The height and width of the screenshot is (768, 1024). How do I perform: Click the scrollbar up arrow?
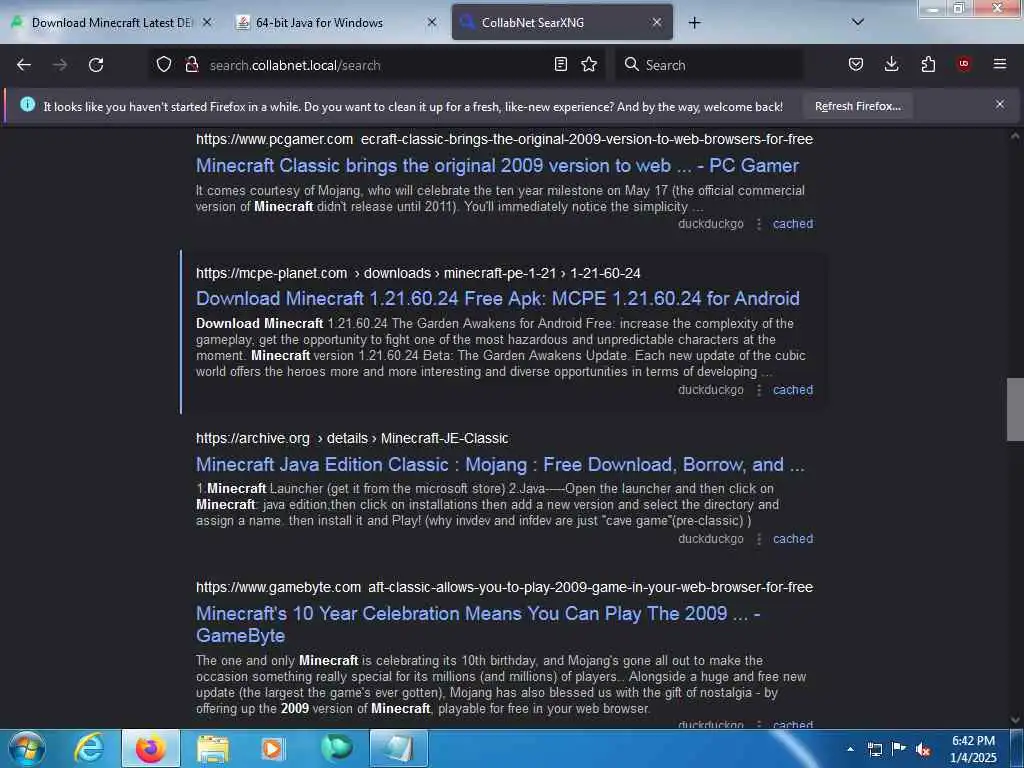1015,136
